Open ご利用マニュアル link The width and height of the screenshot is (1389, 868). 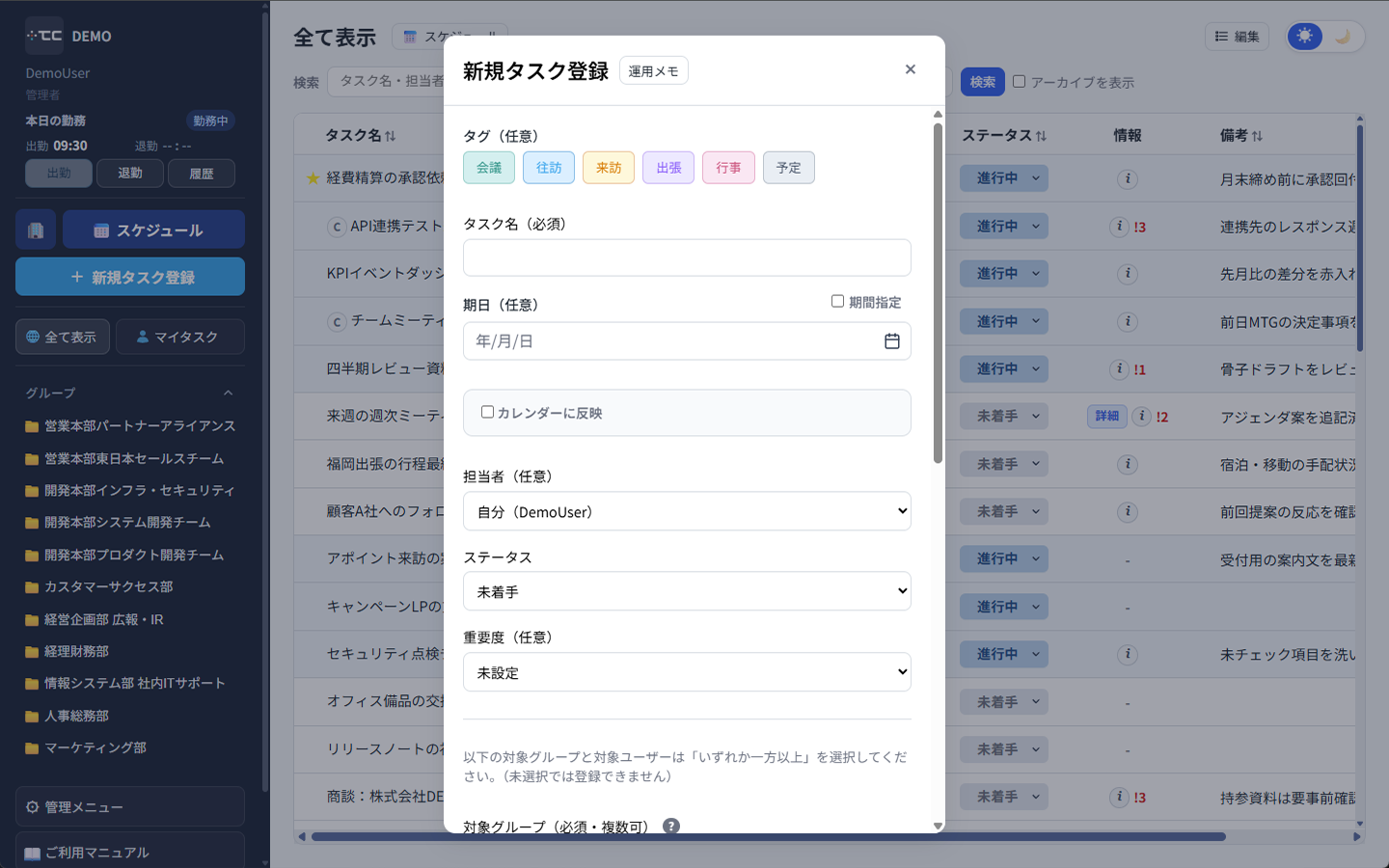(x=130, y=852)
